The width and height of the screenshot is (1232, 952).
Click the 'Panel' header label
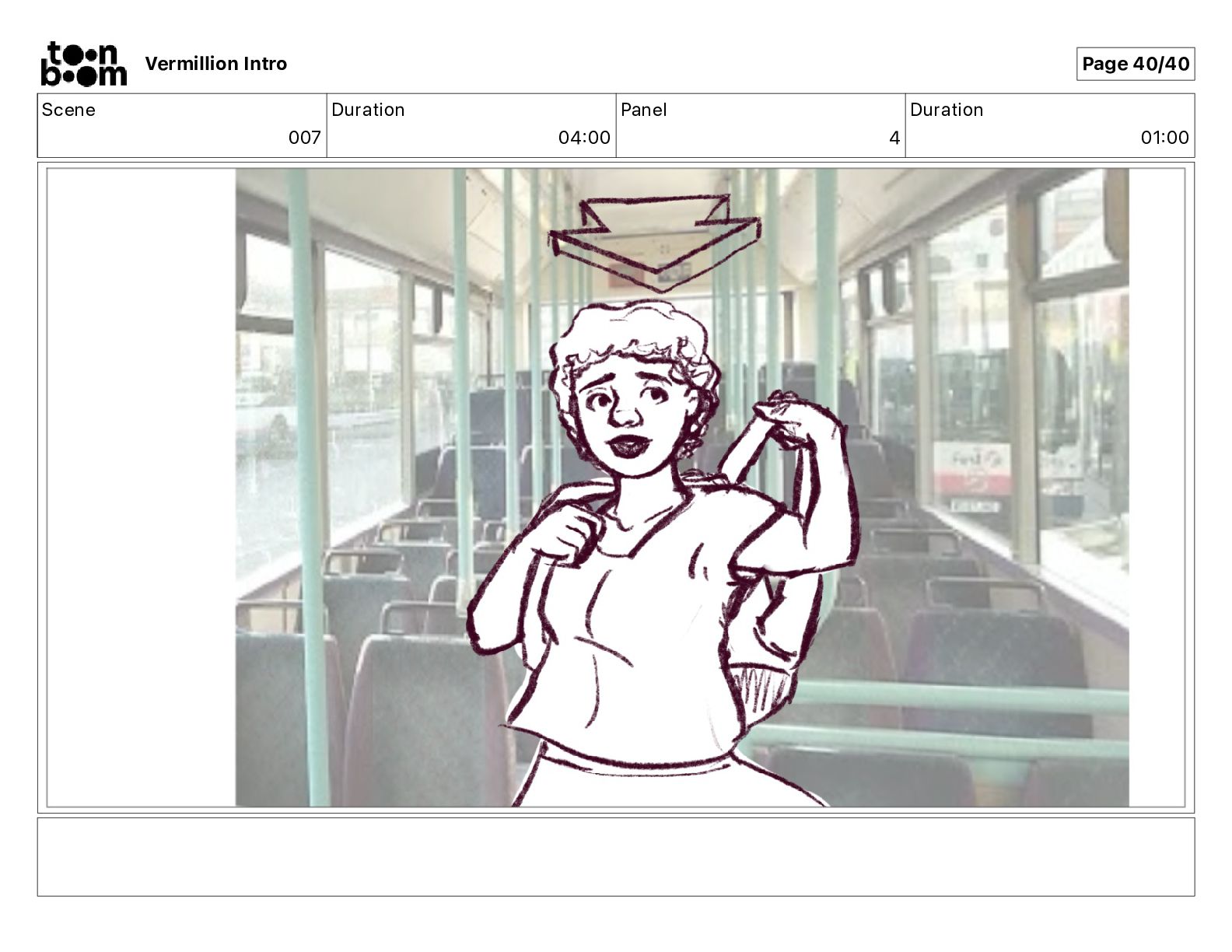coord(644,110)
